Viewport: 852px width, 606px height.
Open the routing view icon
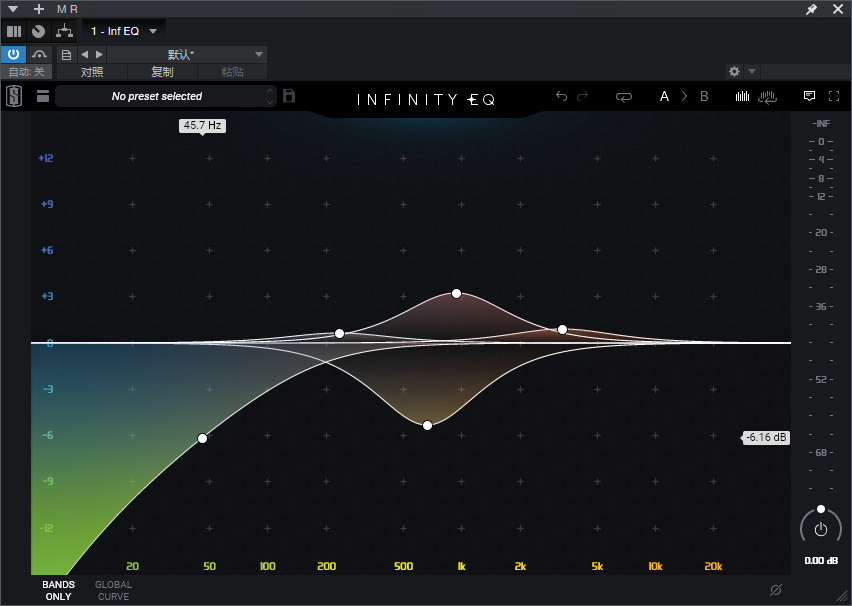(x=64, y=32)
